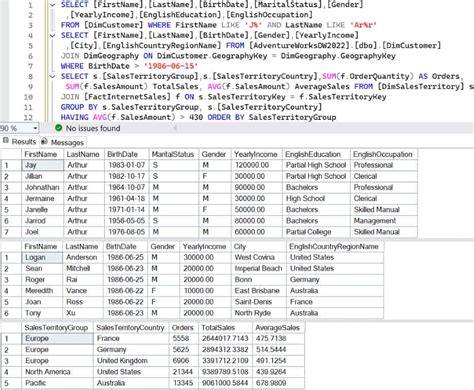Collapse the SELECT statement on line 4

(52, 35)
